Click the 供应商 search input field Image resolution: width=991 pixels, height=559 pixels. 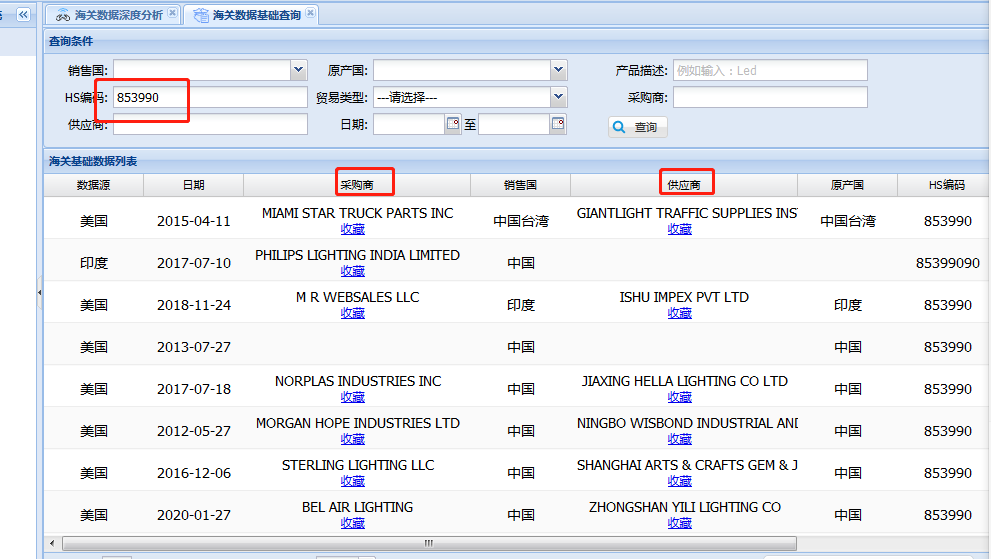click(210, 125)
